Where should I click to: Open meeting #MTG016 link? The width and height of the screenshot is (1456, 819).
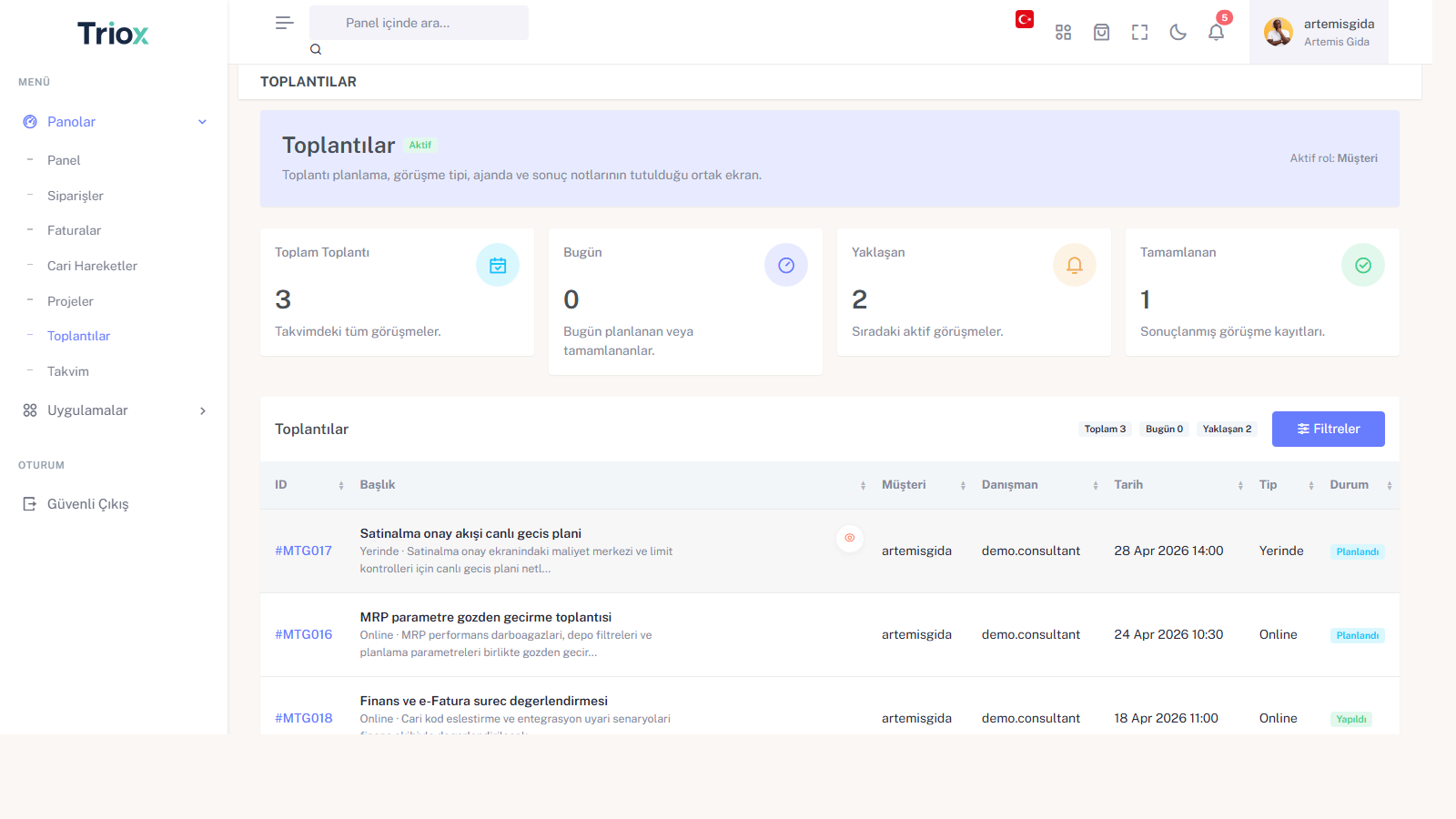303,634
